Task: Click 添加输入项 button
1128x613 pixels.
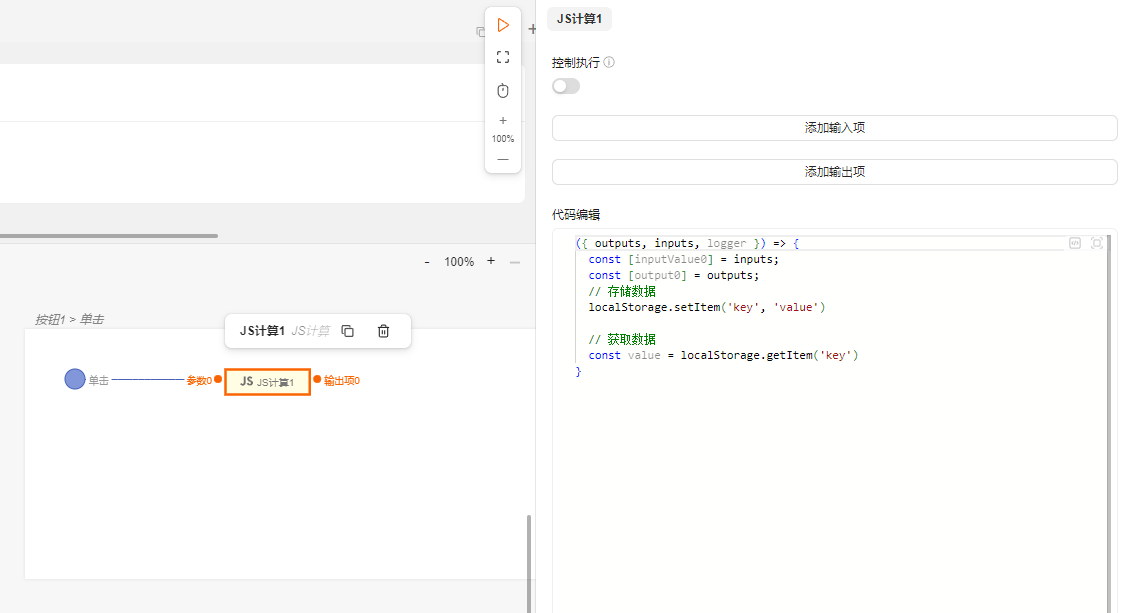Action: tap(834, 128)
